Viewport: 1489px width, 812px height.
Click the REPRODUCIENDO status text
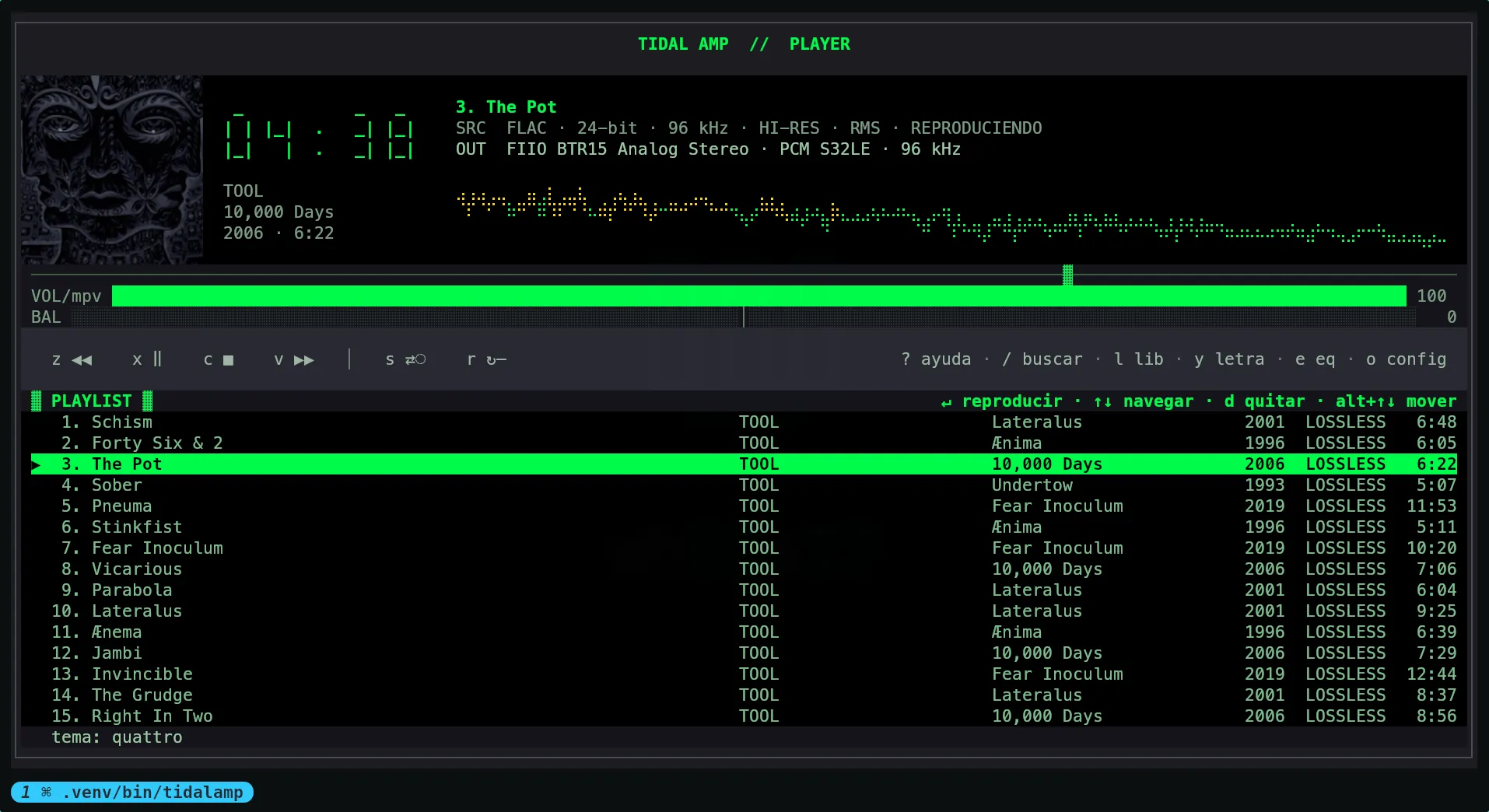pos(976,128)
